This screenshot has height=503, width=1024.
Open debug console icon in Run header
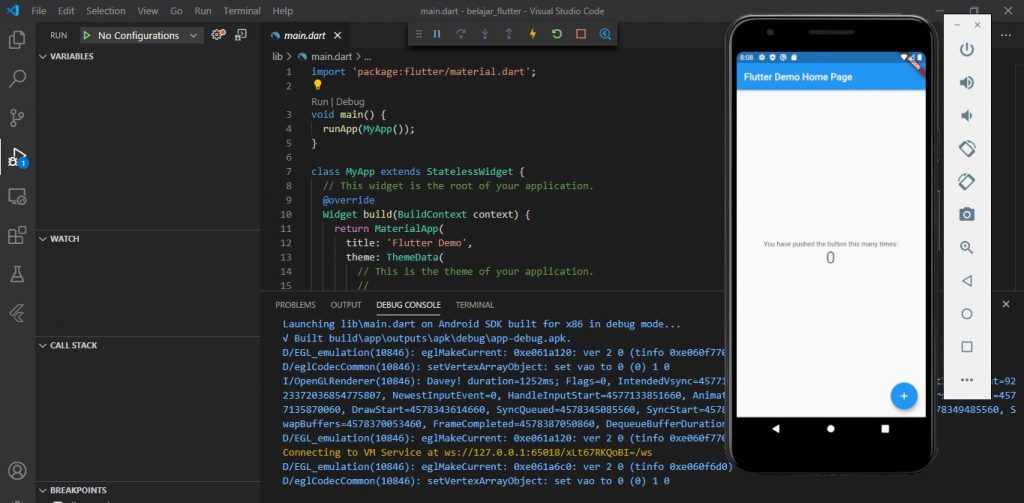pyautogui.click(x=241, y=35)
